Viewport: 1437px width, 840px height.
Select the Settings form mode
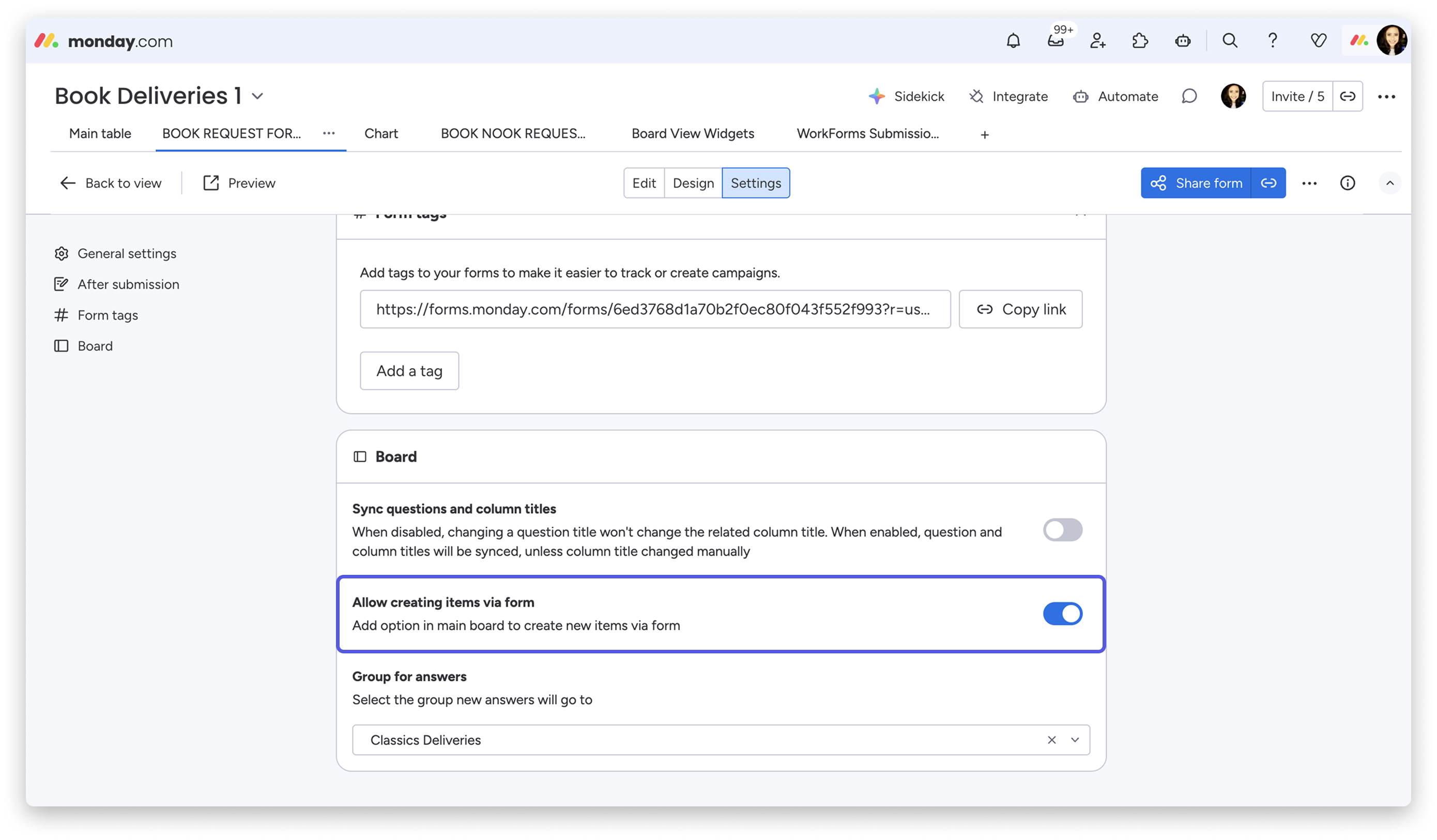click(756, 183)
